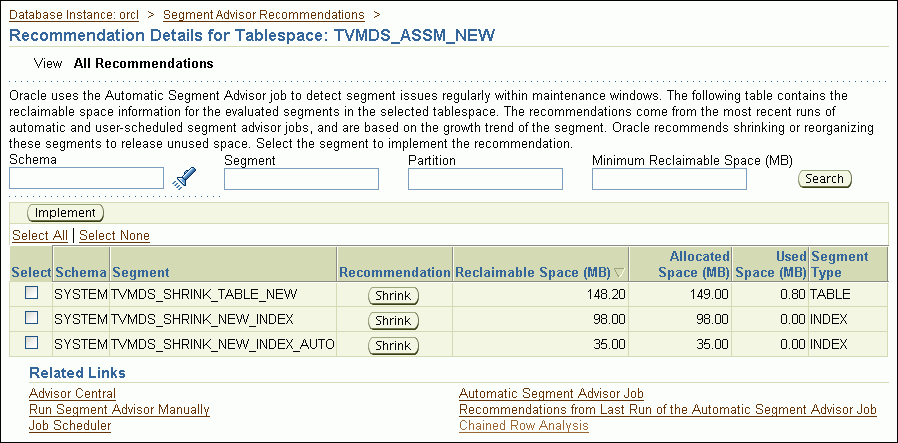
Task: Sort by Reclaimable Space descending arrow
Action: (619, 273)
